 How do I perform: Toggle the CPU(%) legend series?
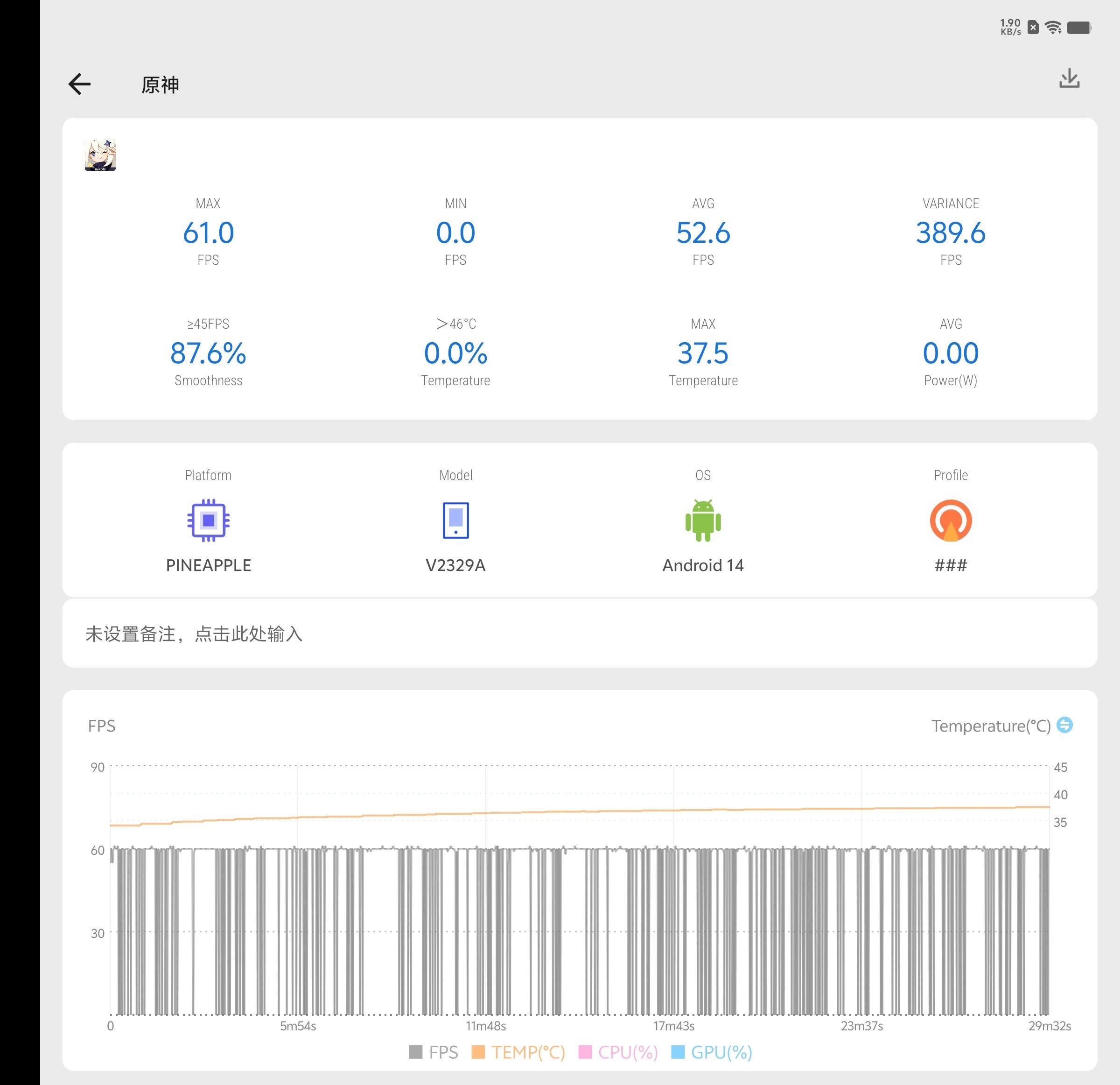point(618,1052)
